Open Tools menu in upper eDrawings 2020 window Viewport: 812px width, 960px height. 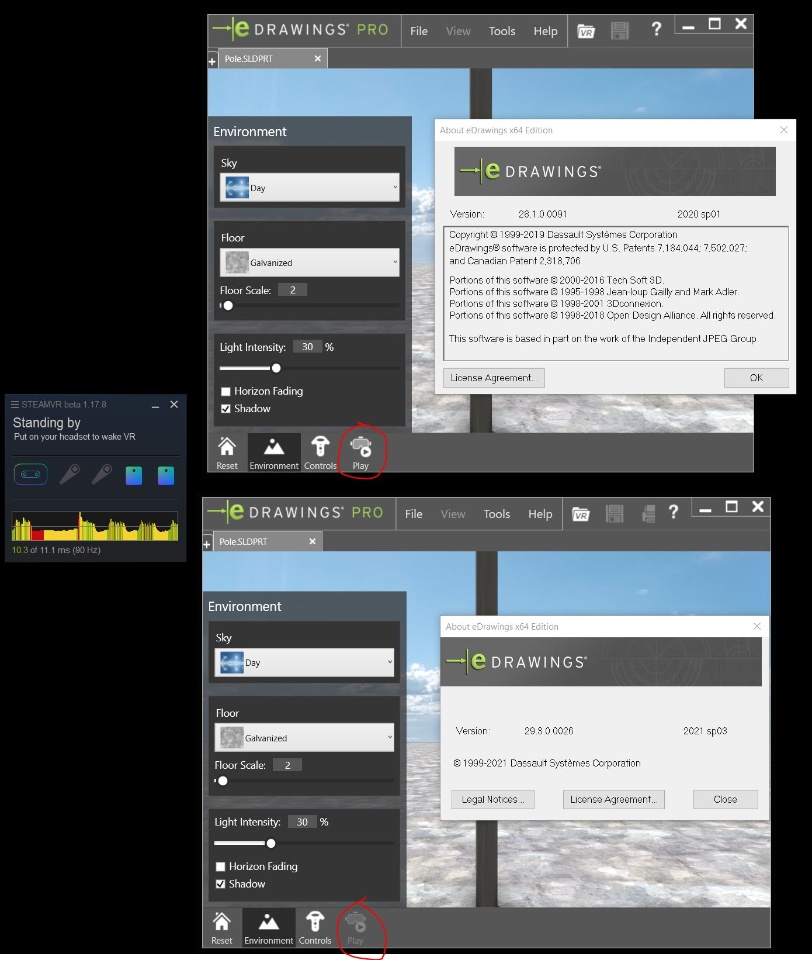502,31
